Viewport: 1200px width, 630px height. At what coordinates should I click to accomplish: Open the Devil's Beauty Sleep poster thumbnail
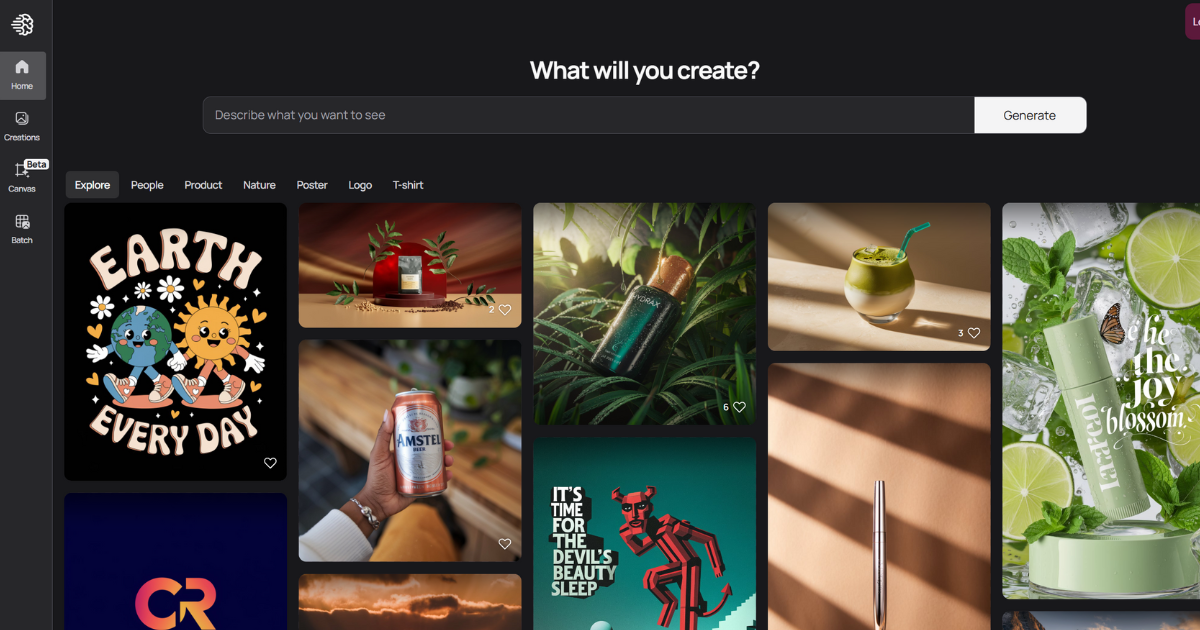pos(644,534)
